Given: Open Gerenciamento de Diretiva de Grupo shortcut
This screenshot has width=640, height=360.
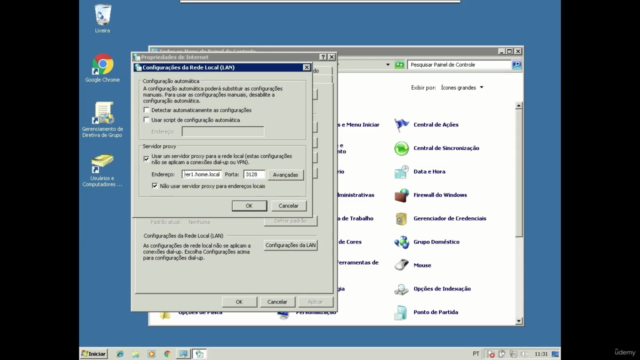Looking at the screenshot, I should (102, 113).
